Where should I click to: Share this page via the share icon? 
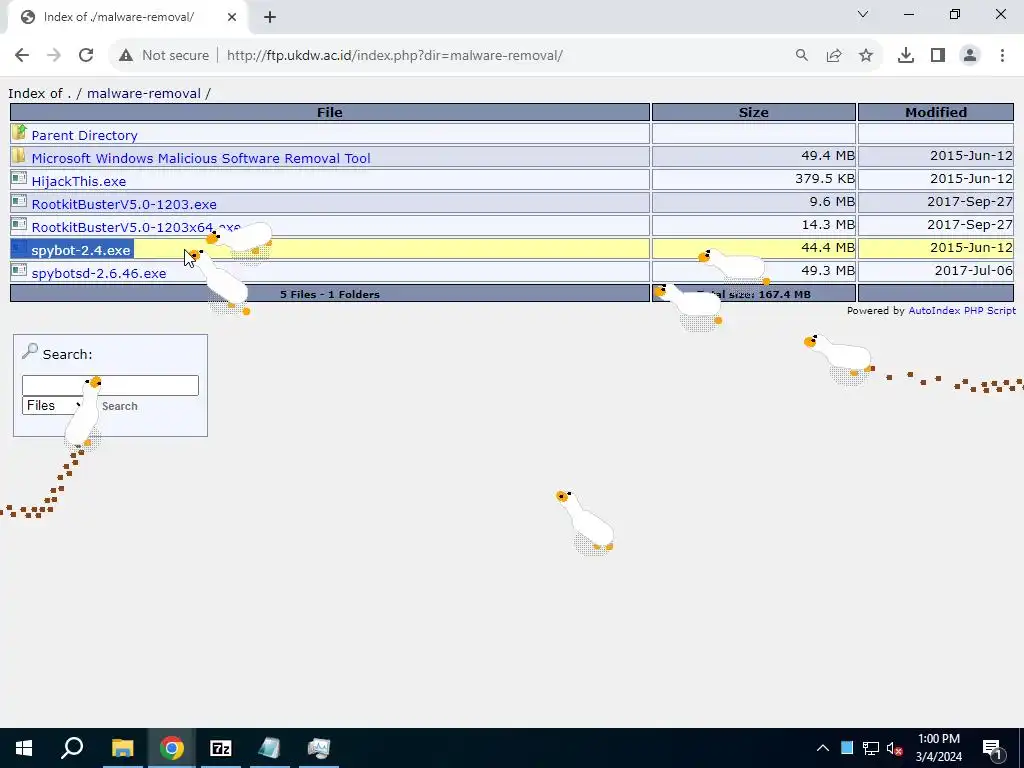[x=834, y=56]
